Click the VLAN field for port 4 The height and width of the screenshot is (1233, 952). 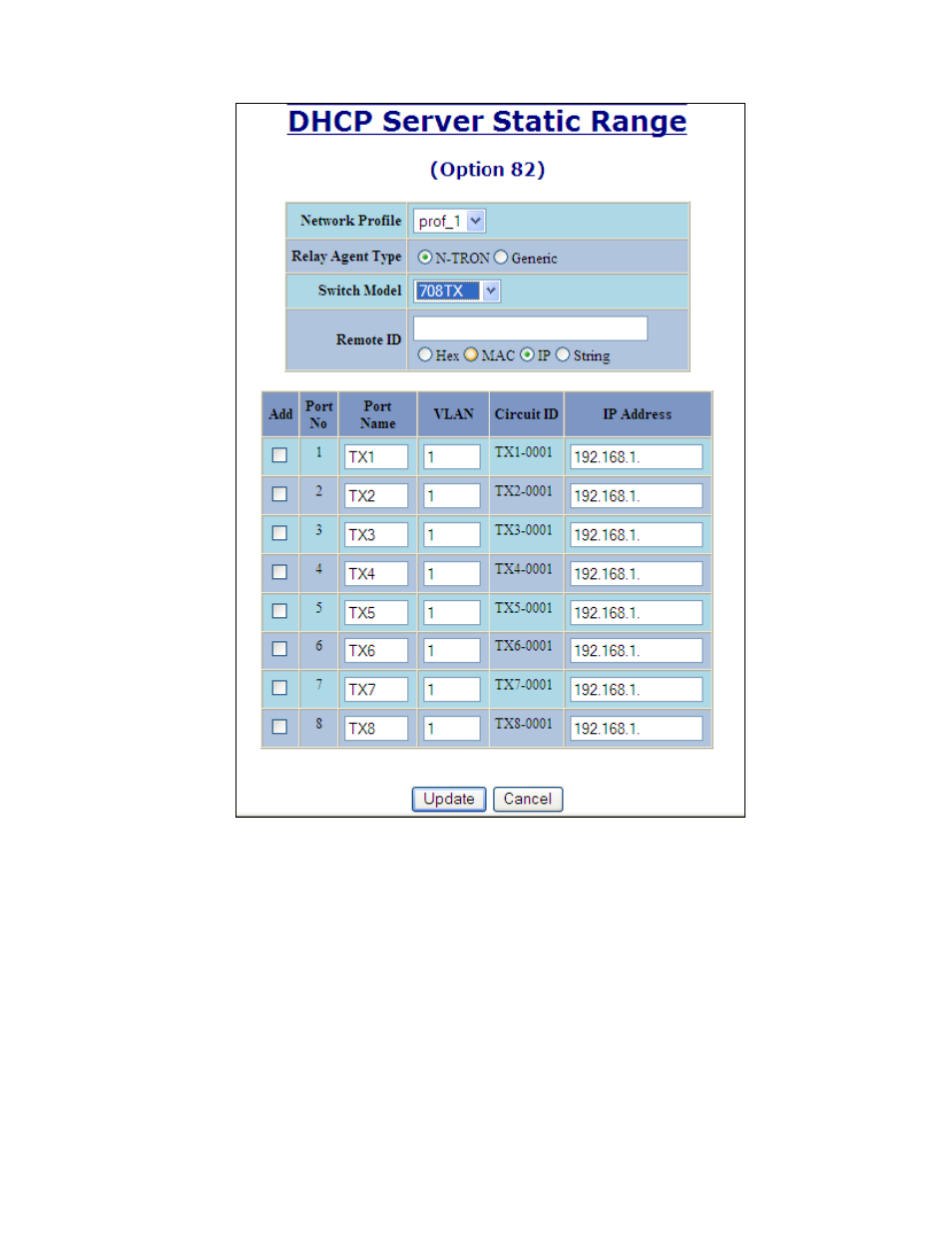click(452, 574)
